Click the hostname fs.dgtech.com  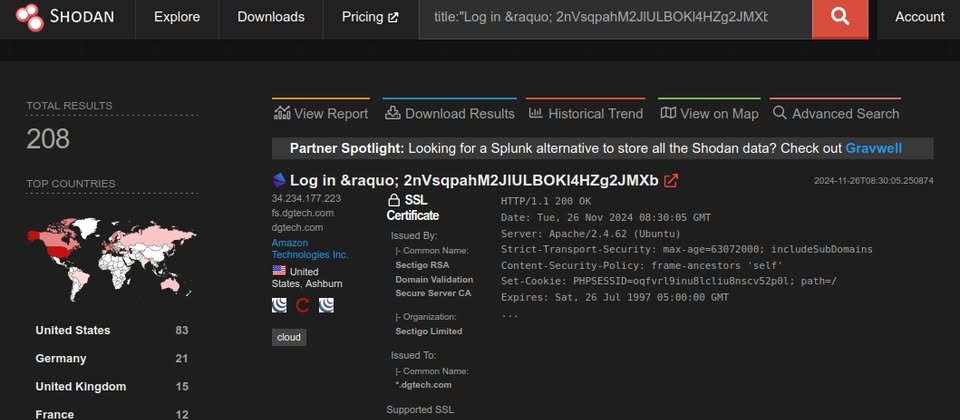click(302, 213)
